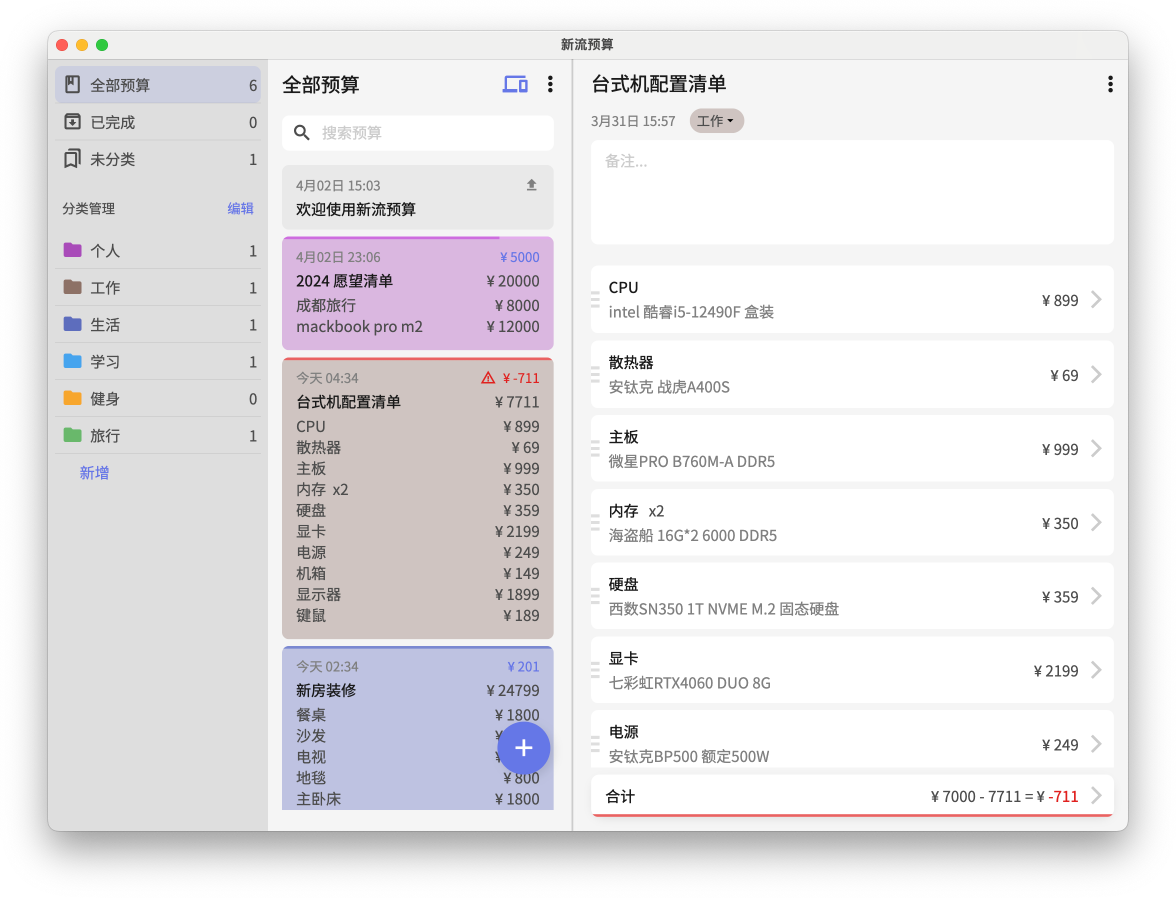Click the green 旅行 folder icon
This screenshot has width=1176, height=898.
(x=72, y=435)
